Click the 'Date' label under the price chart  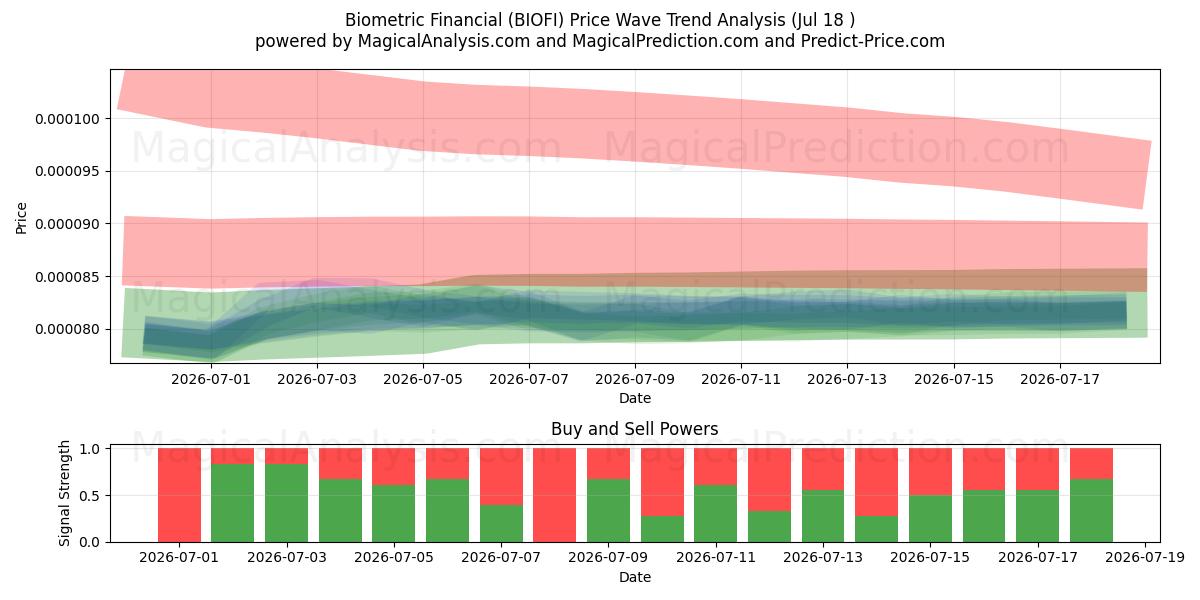(x=634, y=398)
